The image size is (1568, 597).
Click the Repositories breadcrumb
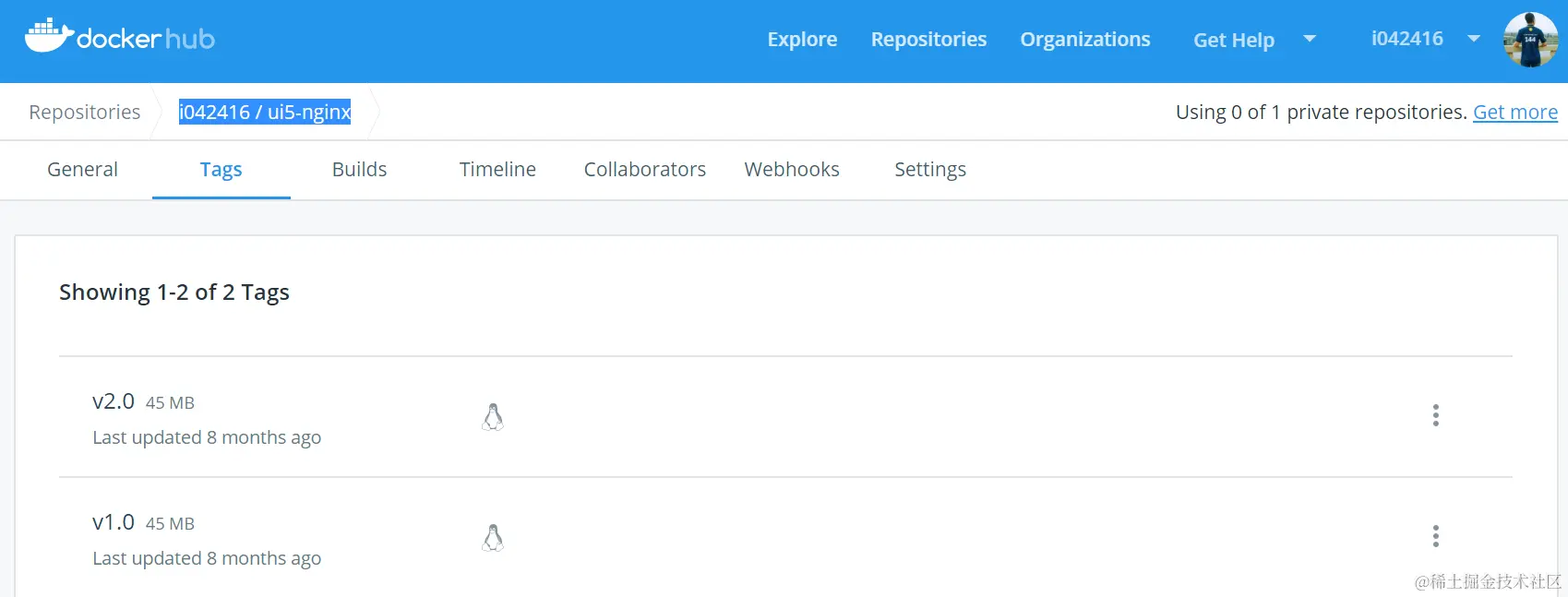click(x=85, y=113)
